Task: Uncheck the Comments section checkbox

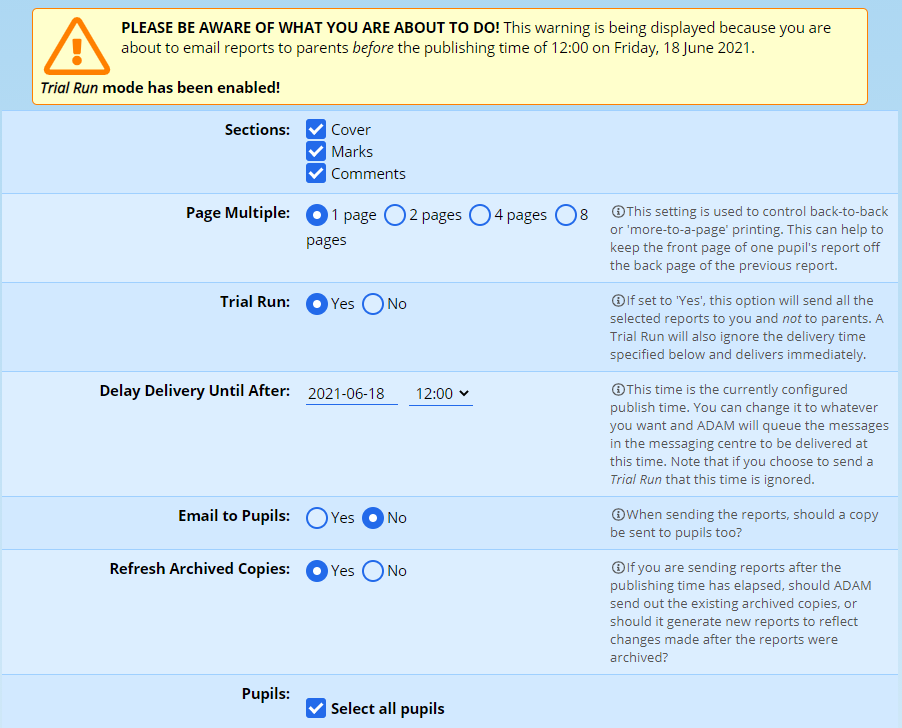Action: tap(316, 173)
